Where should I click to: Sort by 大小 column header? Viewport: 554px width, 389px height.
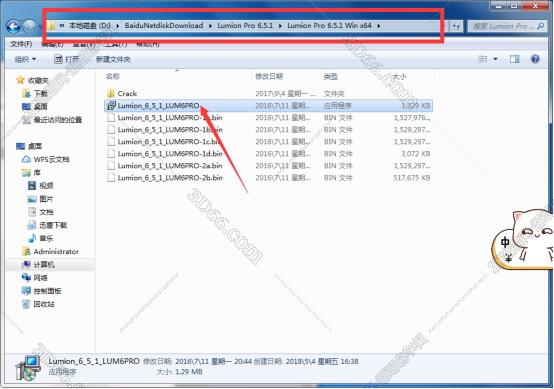(399, 76)
